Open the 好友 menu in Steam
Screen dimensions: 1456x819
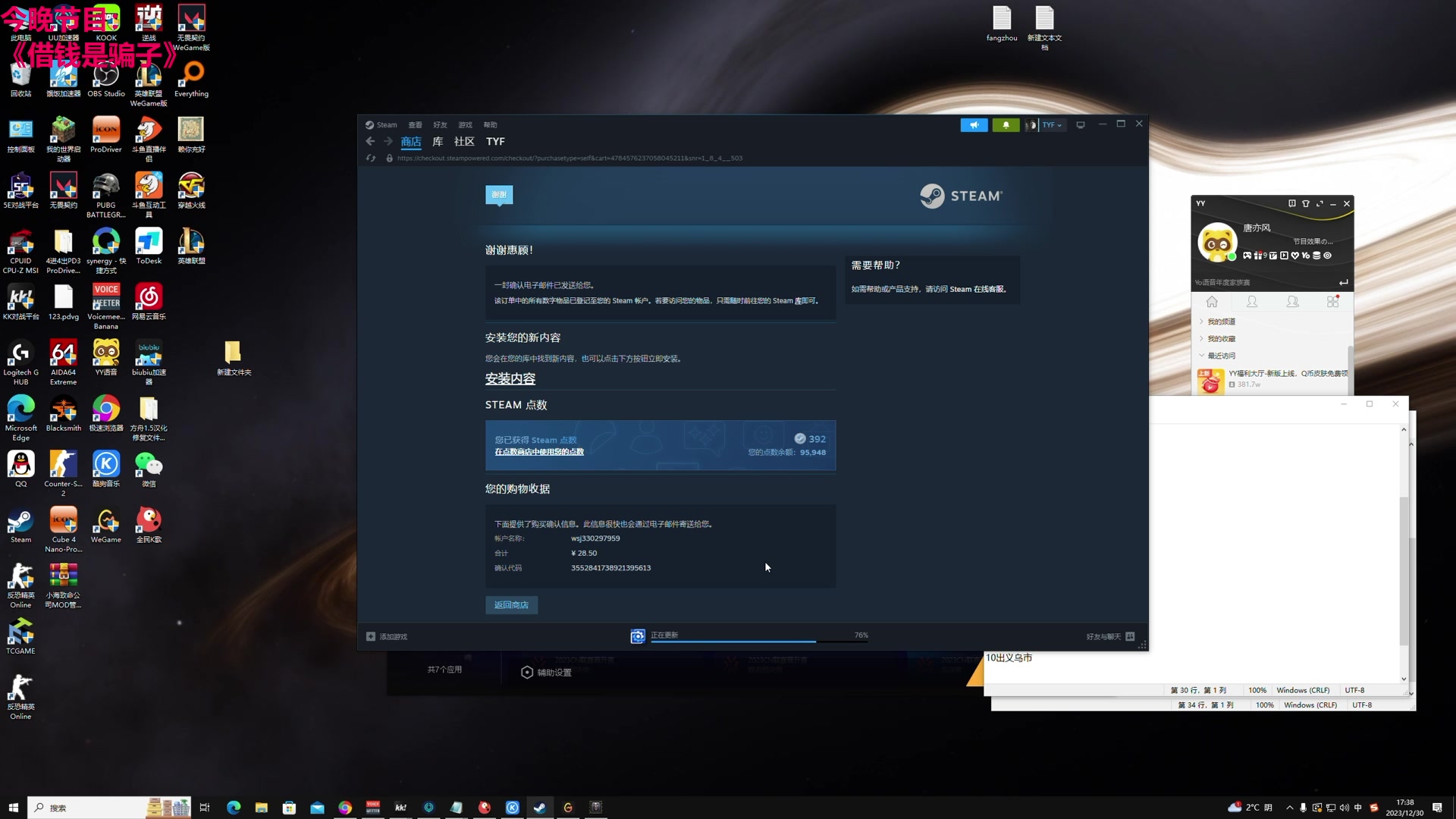click(x=440, y=125)
